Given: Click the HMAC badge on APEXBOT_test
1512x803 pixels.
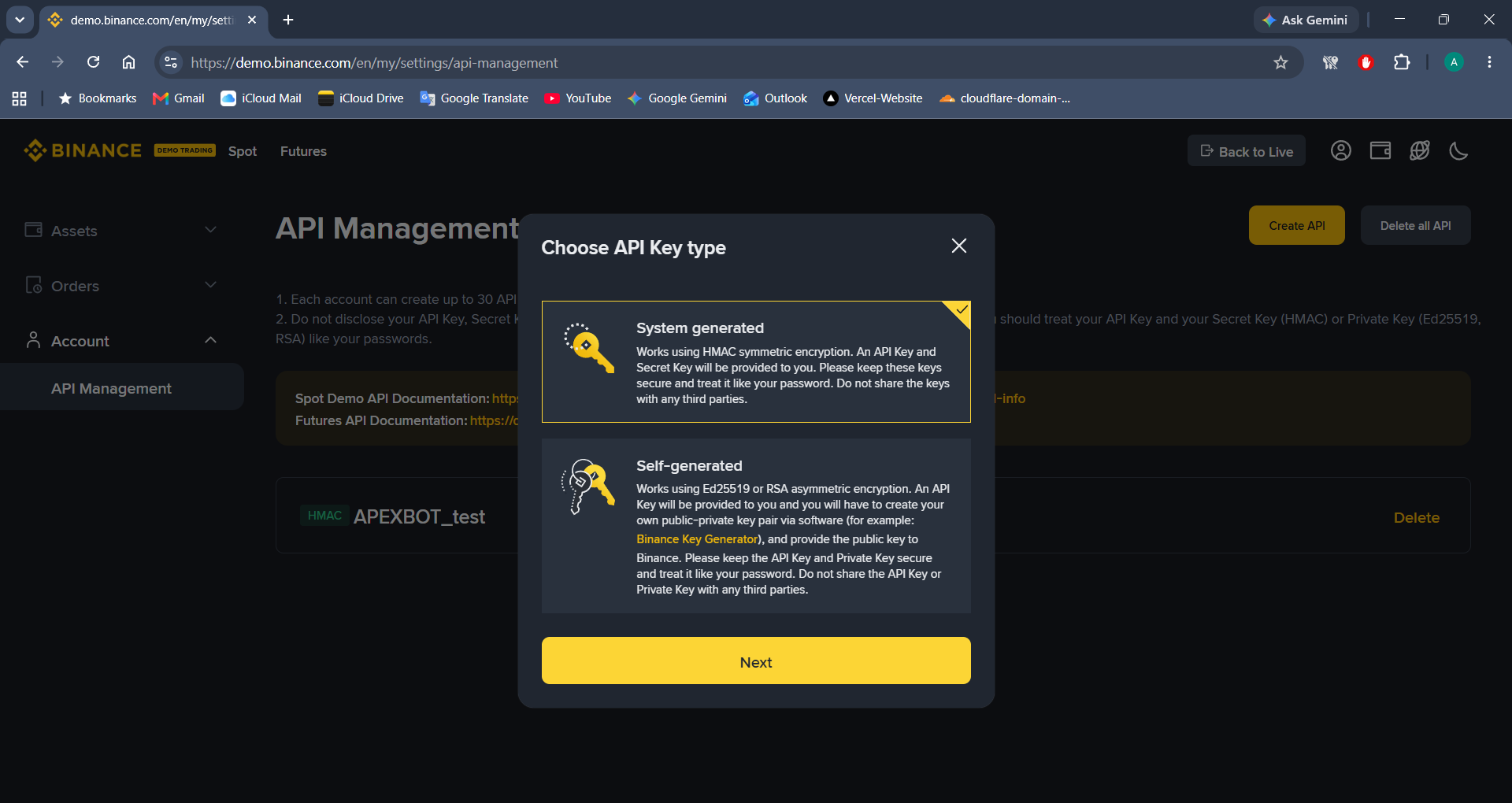Looking at the screenshot, I should [x=324, y=516].
